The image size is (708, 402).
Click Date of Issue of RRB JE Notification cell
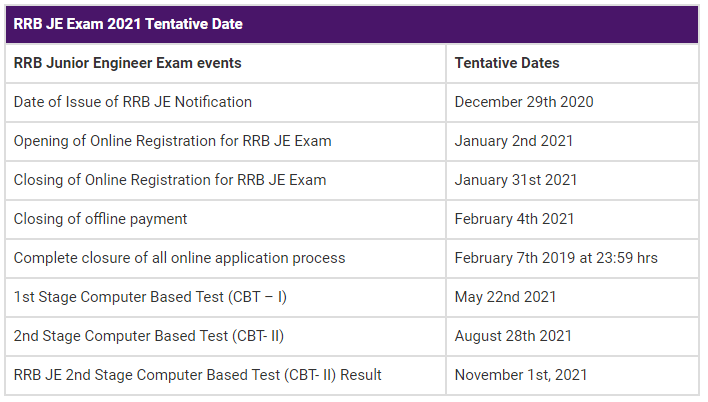225,102
